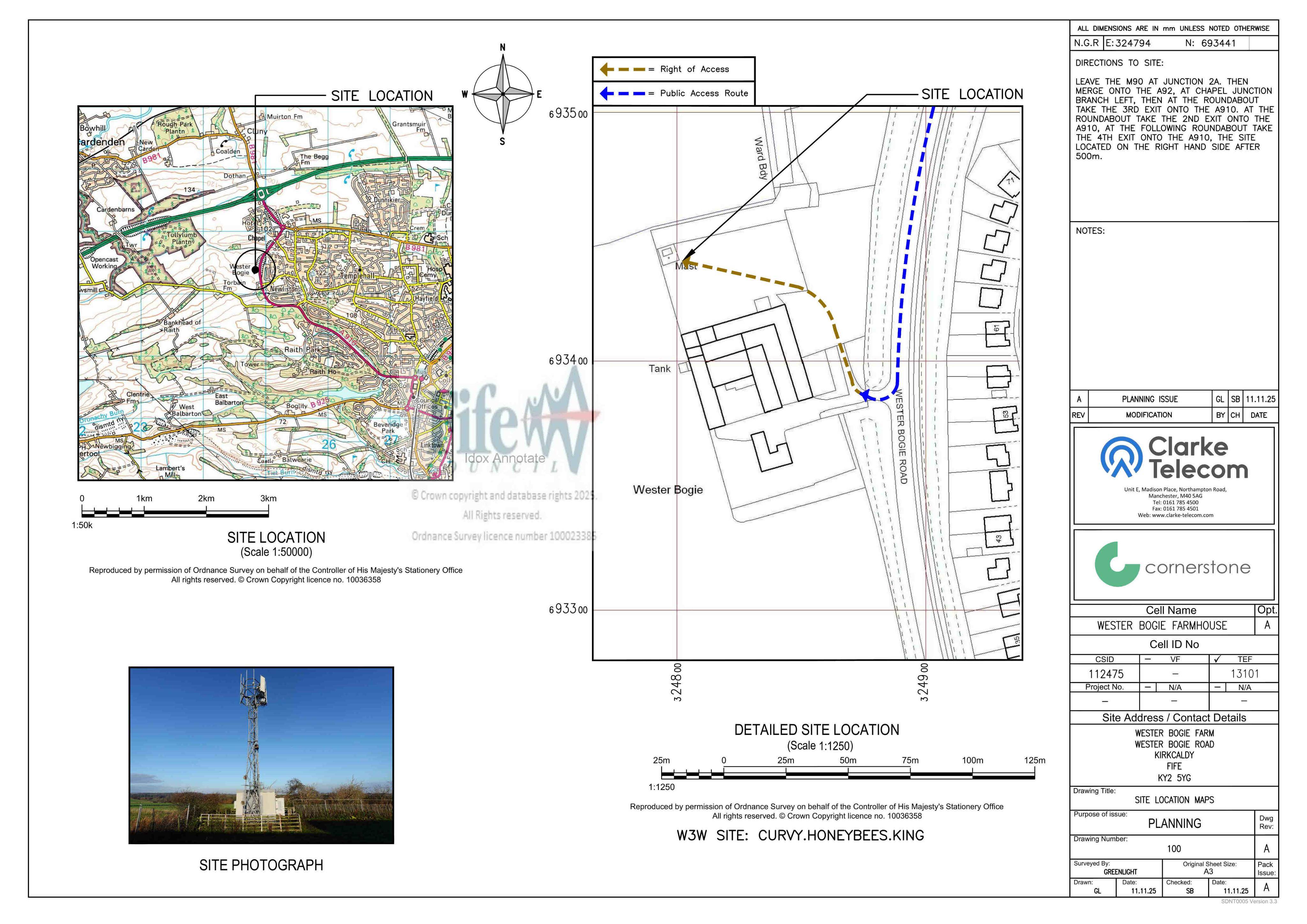Click the brown Right of Access legend arrow
The height and width of the screenshot is (924, 1307).
pyautogui.click(x=623, y=70)
